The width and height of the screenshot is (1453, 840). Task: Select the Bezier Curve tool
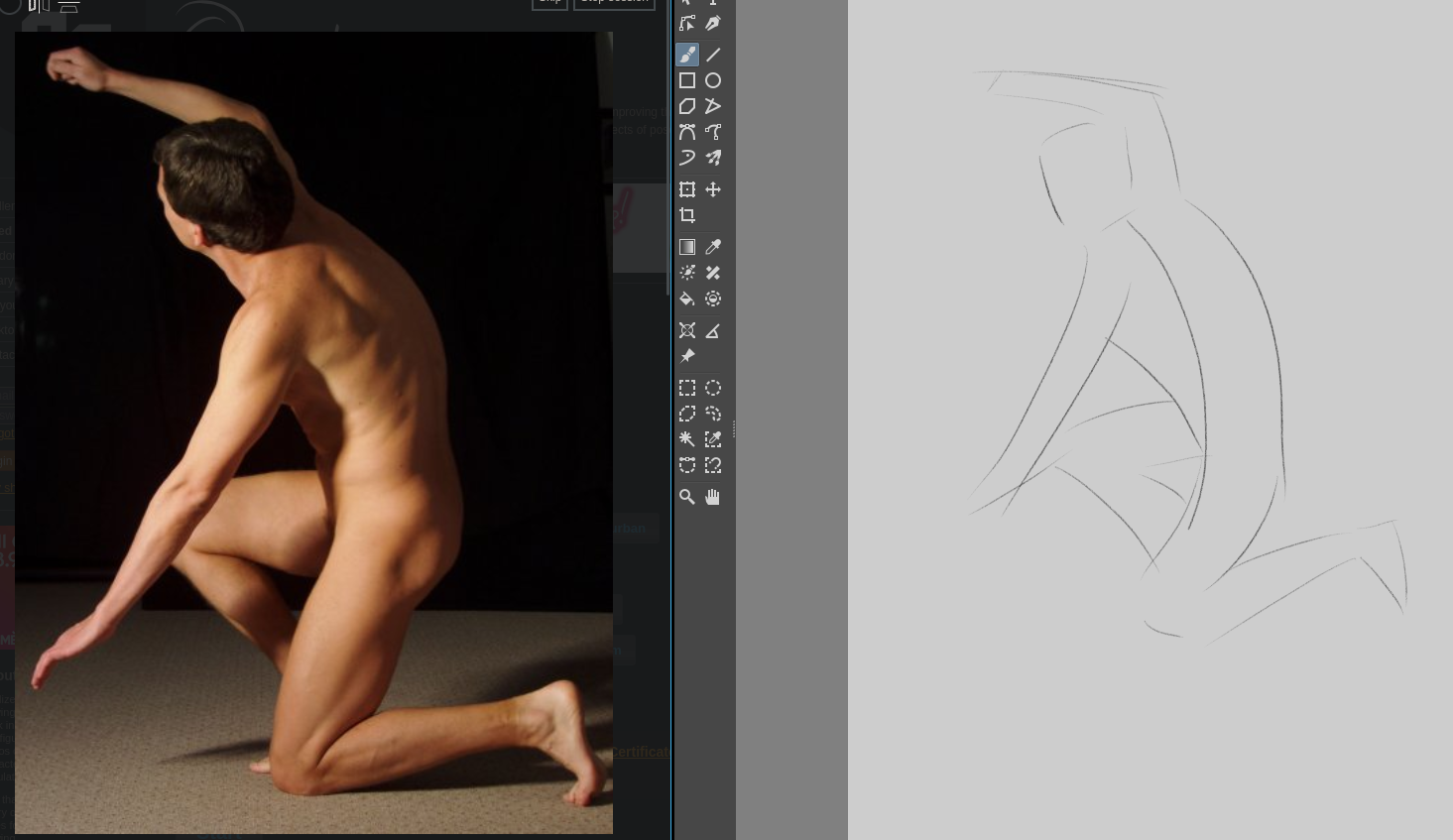687,132
